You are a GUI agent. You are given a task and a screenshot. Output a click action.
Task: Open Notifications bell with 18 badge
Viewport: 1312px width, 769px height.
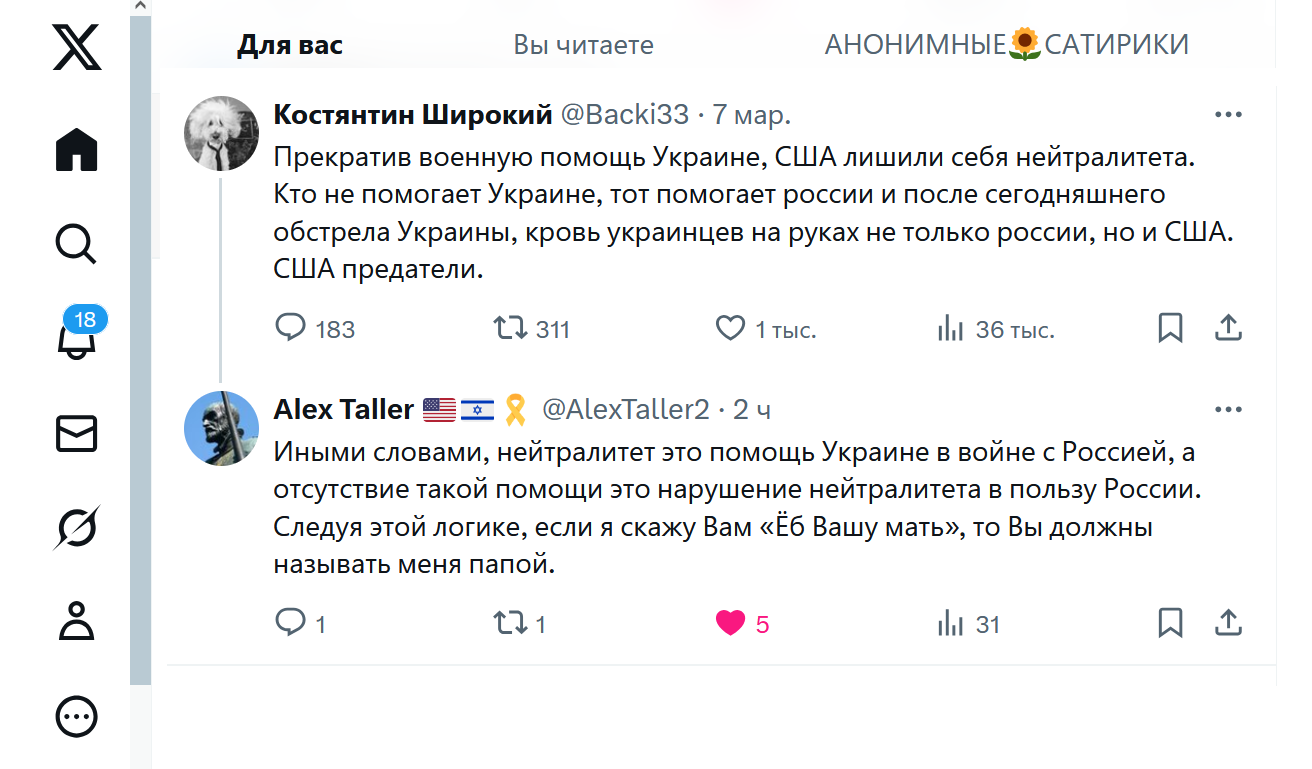coord(78,337)
